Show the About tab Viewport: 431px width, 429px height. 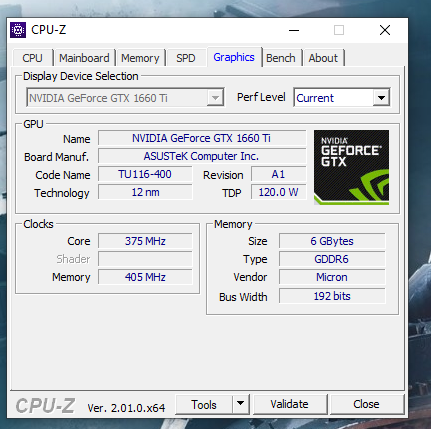point(323,58)
